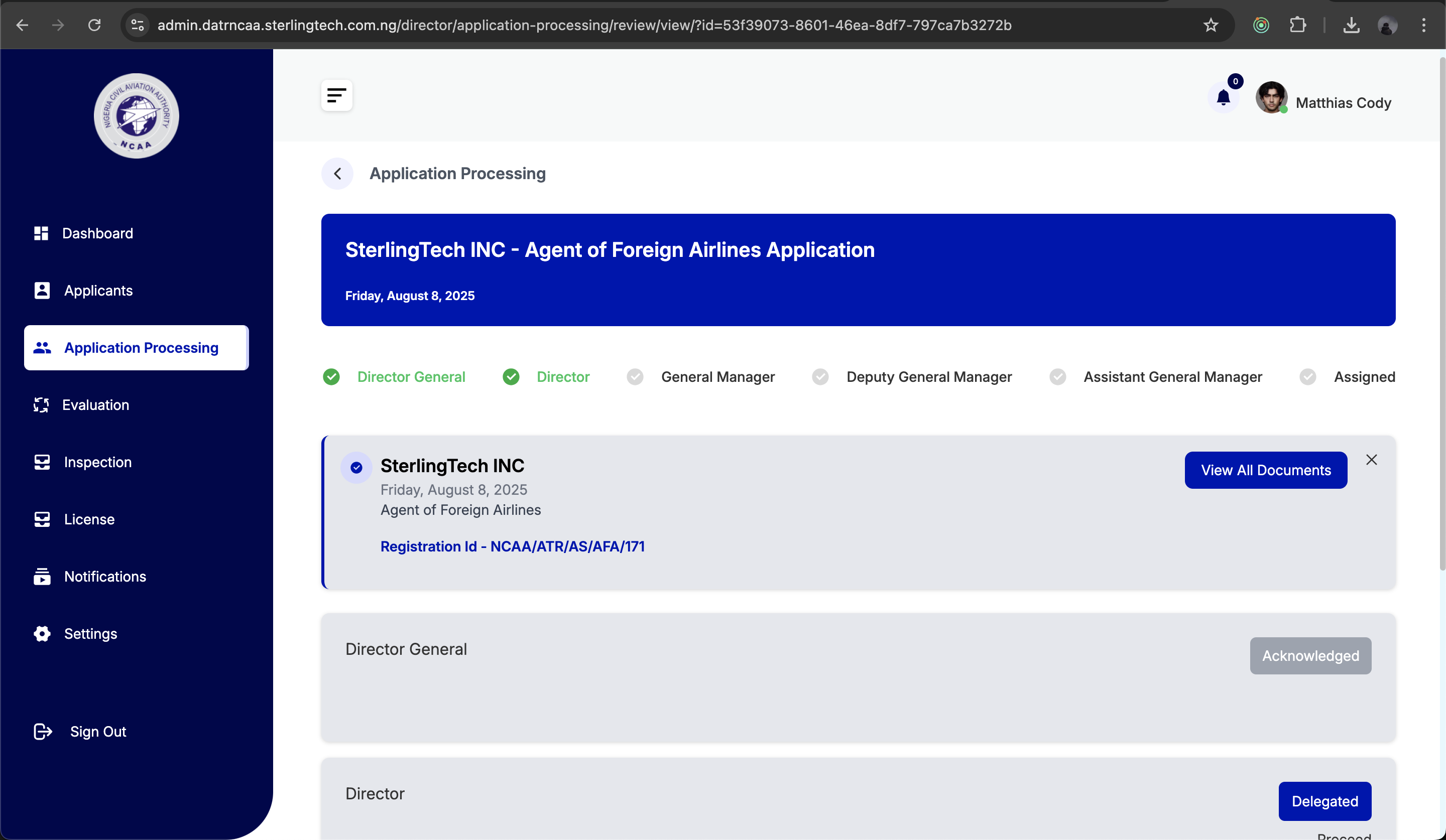Click the green circular extension icon
This screenshot has height=840, width=1446.
click(x=1261, y=25)
